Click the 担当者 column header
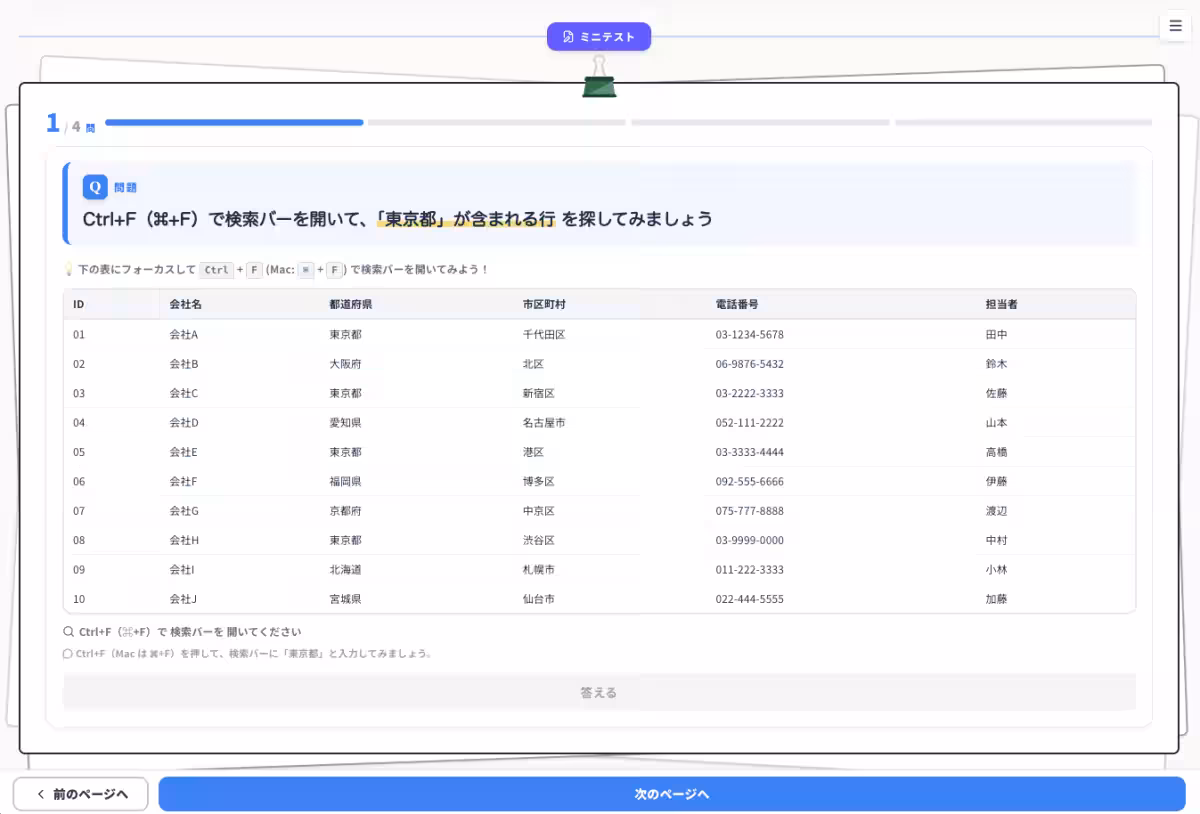Screen dimensions: 1200x814 point(1002,304)
